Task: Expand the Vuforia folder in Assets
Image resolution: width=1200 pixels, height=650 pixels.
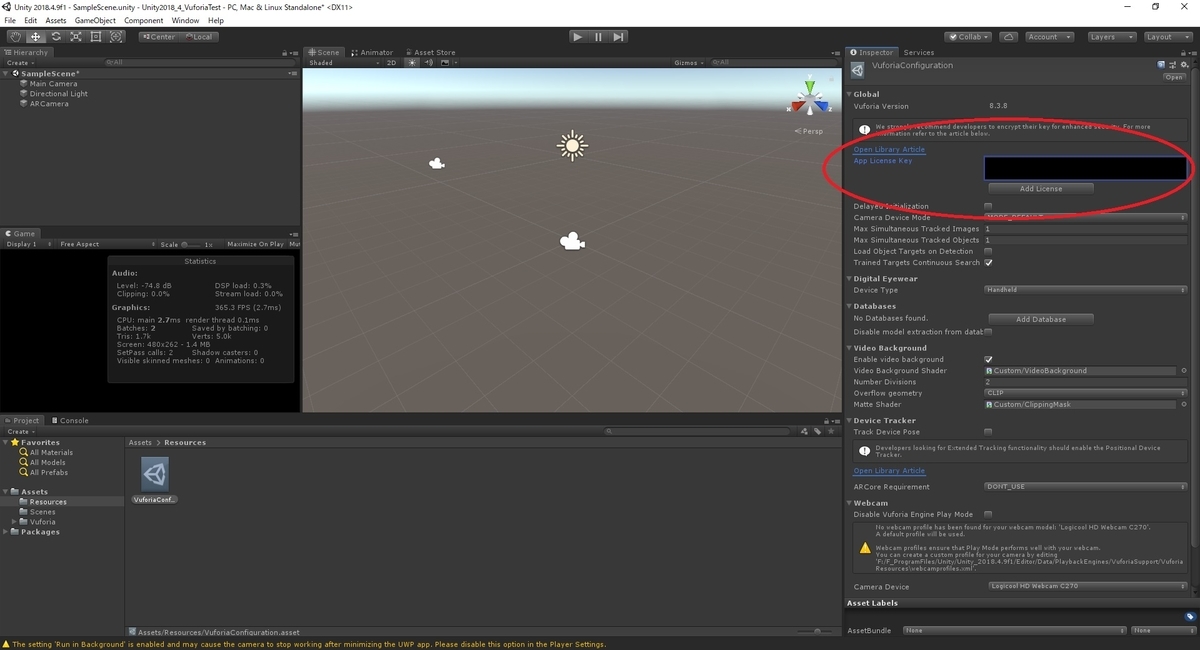Action: 14,522
